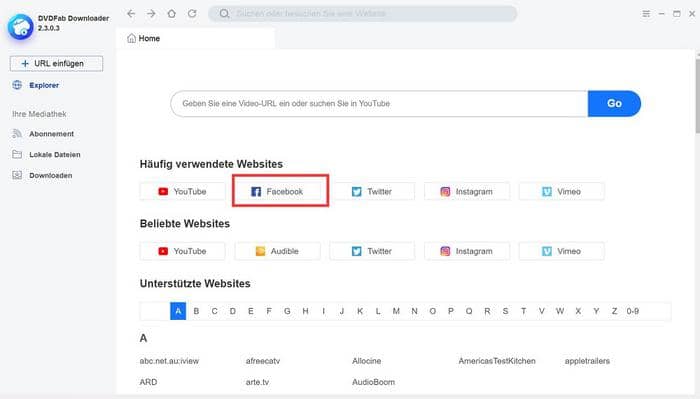Click the URL einfügen button
This screenshot has height=399, width=700.
coord(56,63)
